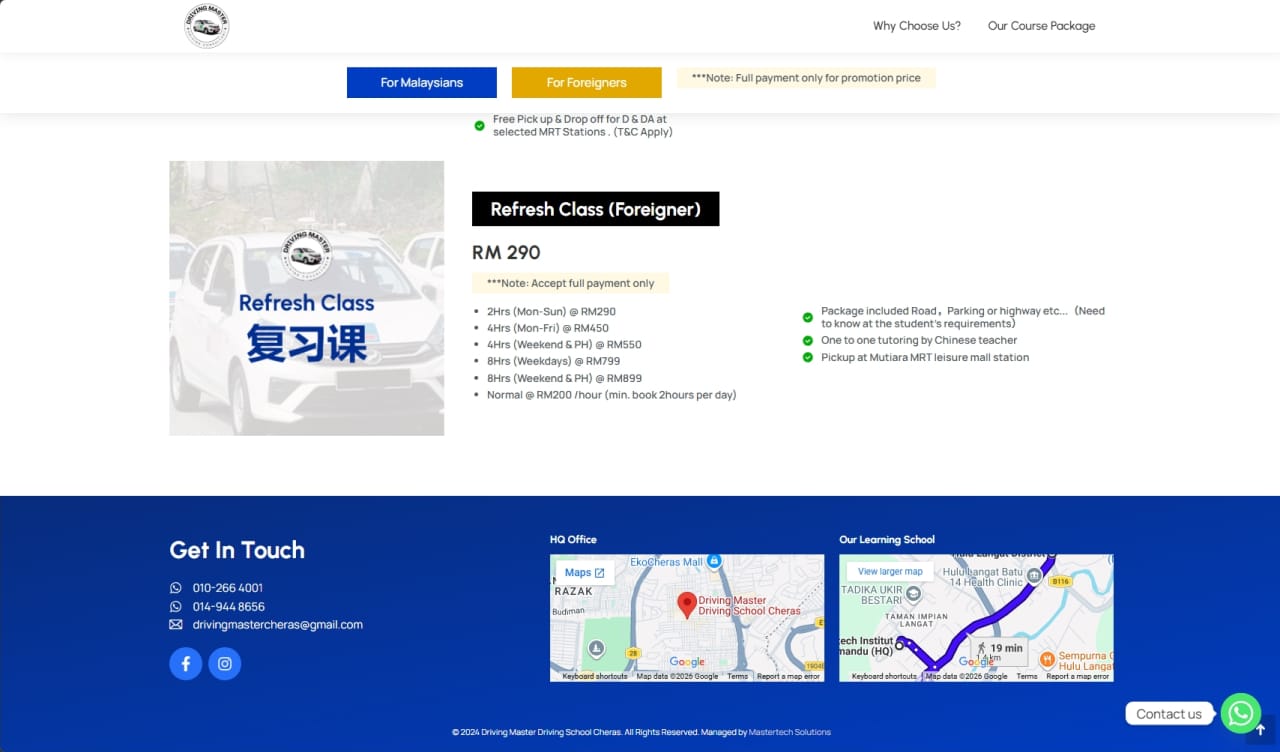This screenshot has width=1280, height=752.
Task: Click the Driving Master logo in header
Action: pos(207,26)
